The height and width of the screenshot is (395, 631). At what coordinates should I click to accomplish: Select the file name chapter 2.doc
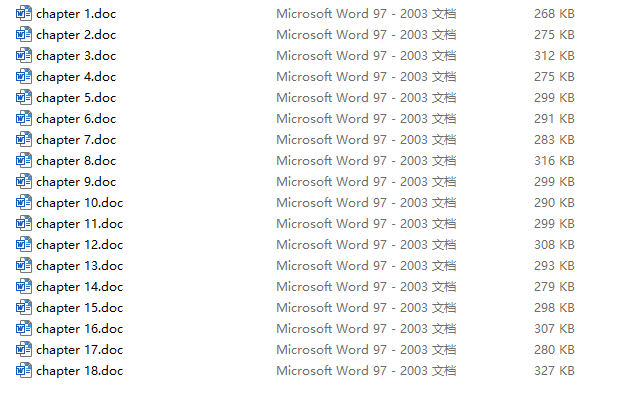coord(76,35)
